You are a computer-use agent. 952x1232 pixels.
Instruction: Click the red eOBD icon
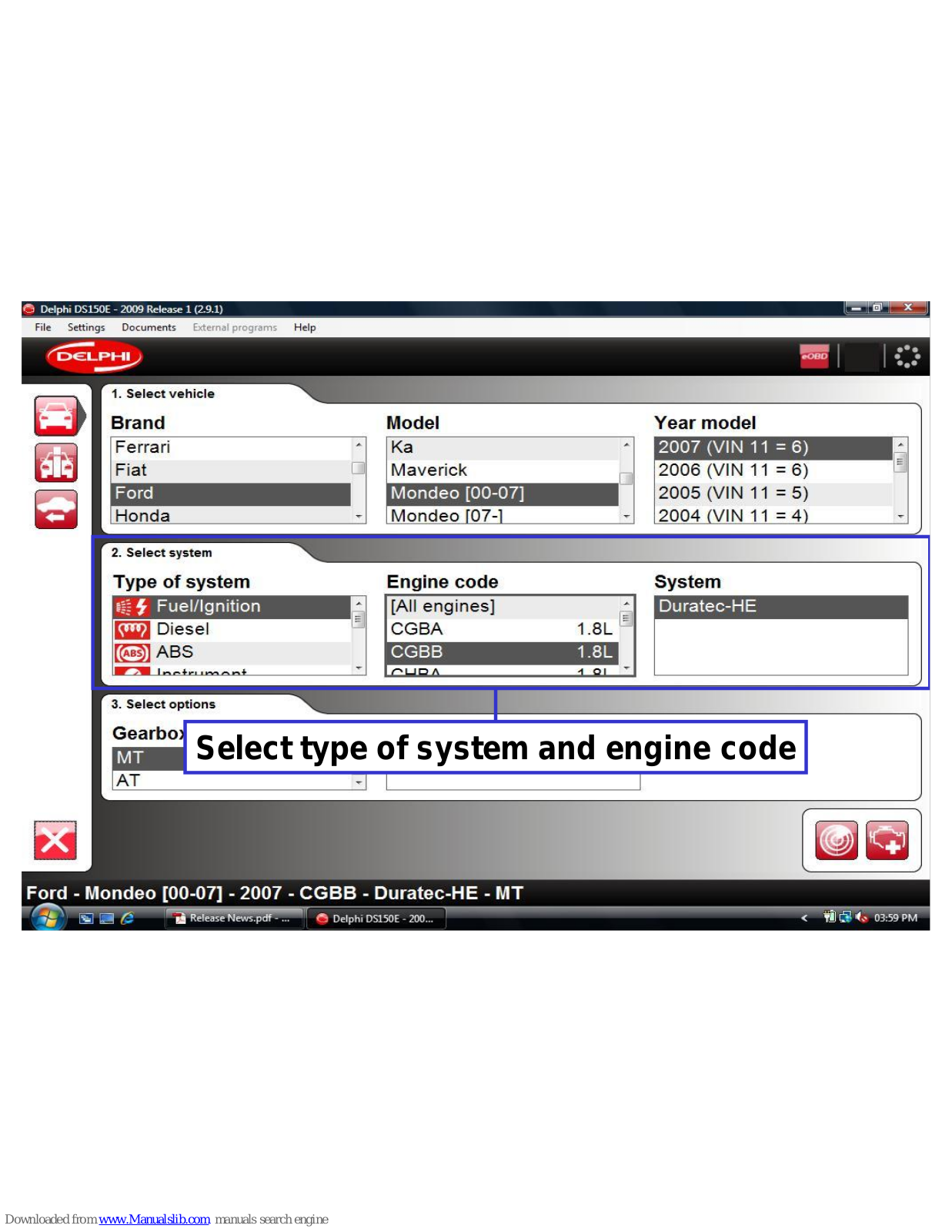pyautogui.click(x=814, y=357)
